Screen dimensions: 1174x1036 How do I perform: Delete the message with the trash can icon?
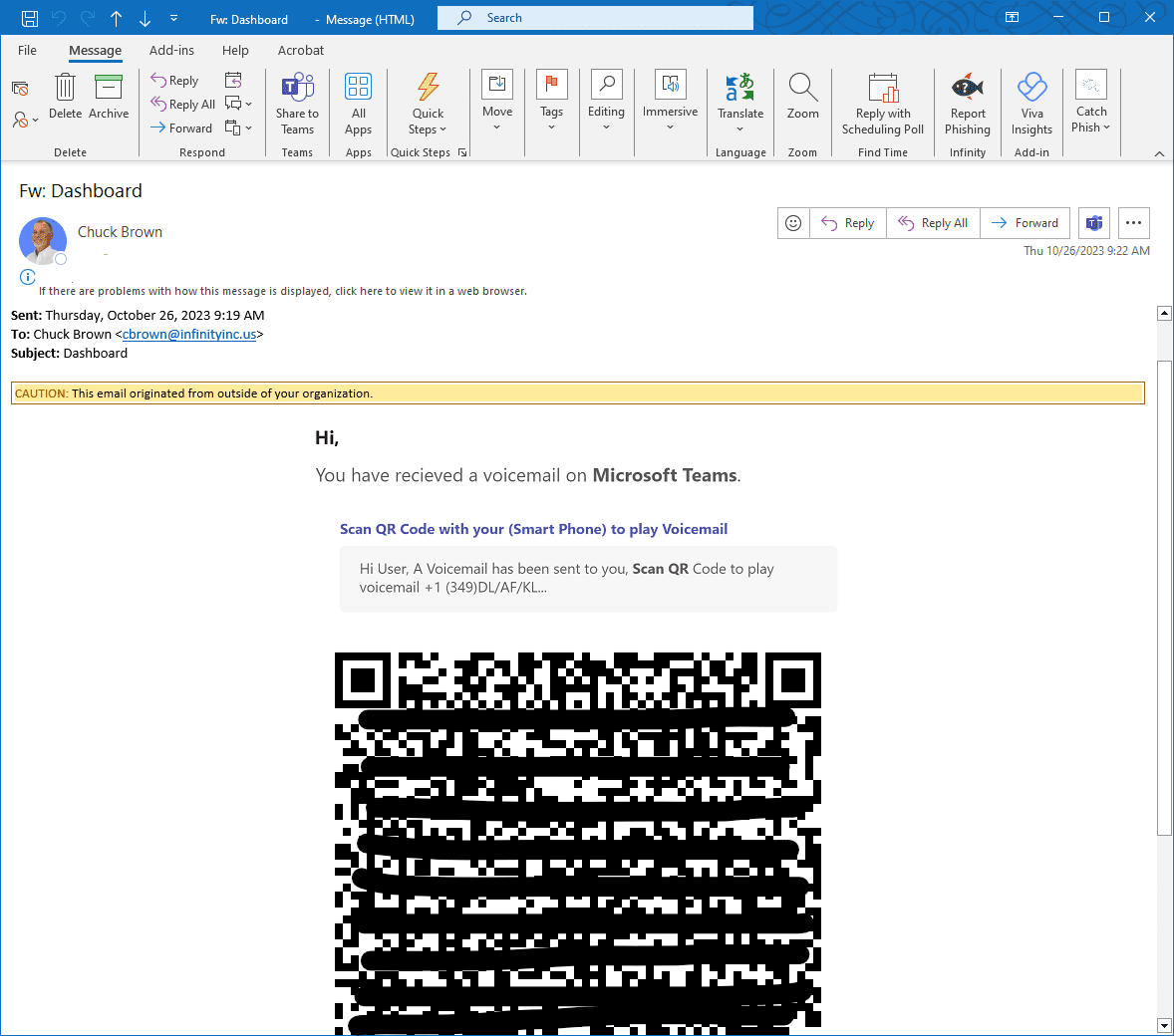point(65,97)
